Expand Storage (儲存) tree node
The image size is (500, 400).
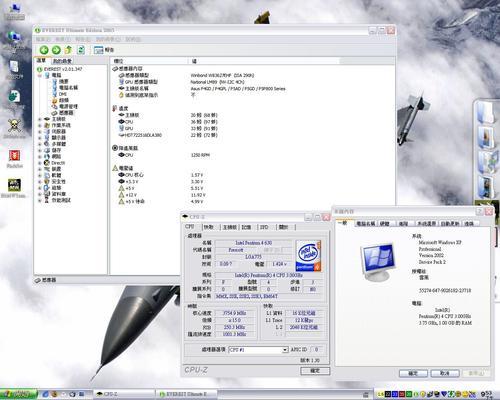point(40,150)
